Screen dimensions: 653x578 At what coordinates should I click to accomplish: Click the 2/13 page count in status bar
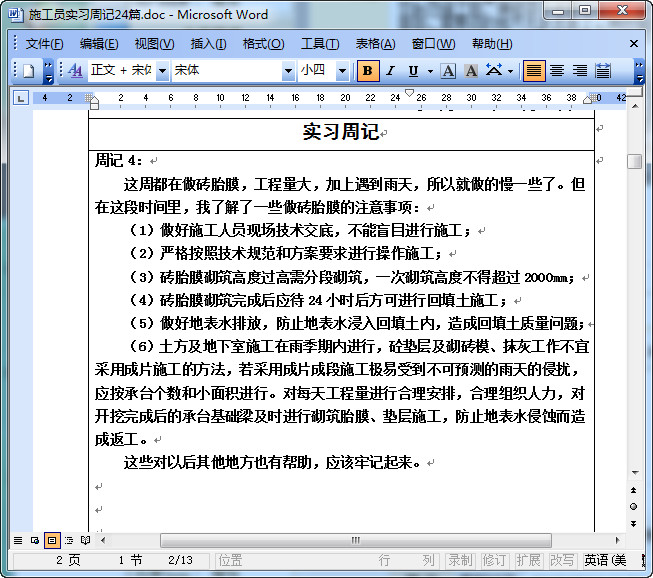point(180,560)
